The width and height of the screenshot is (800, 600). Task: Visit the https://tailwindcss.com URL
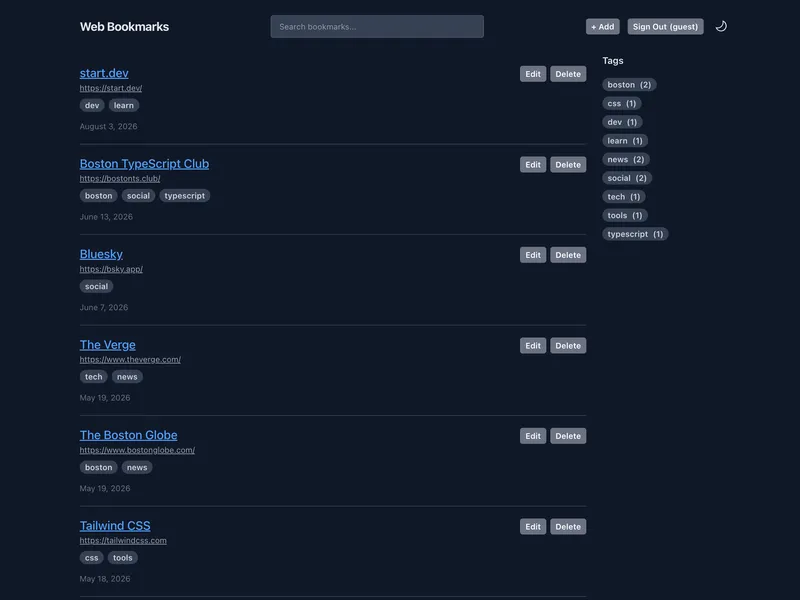pyautogui.click(x=123, y=540)
